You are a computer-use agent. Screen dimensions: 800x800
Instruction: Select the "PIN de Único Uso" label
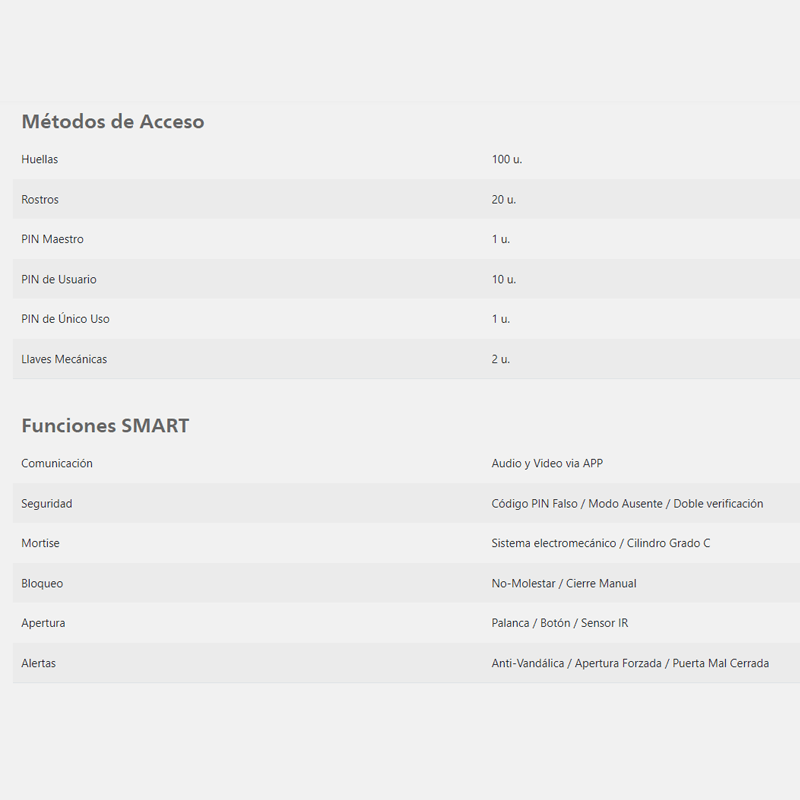pyautogui.click(x=65, y=319)
